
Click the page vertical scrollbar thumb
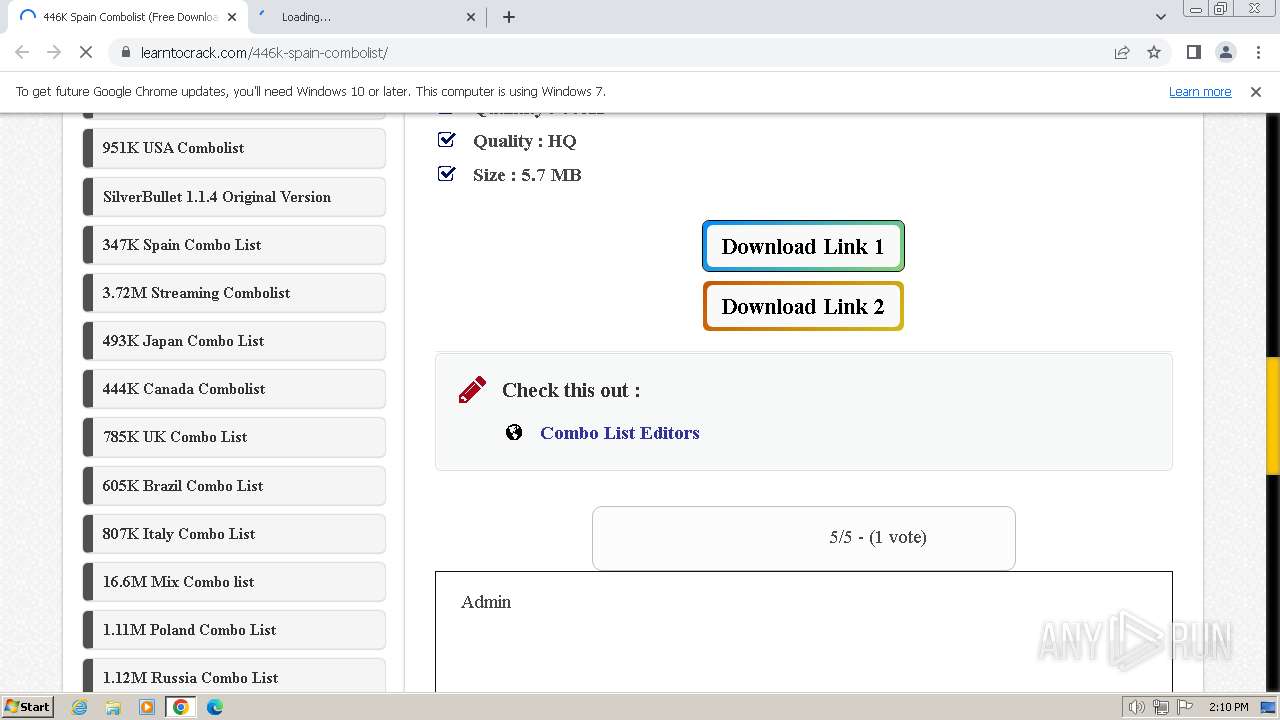pyautogui.click(x=1273, y=415)
